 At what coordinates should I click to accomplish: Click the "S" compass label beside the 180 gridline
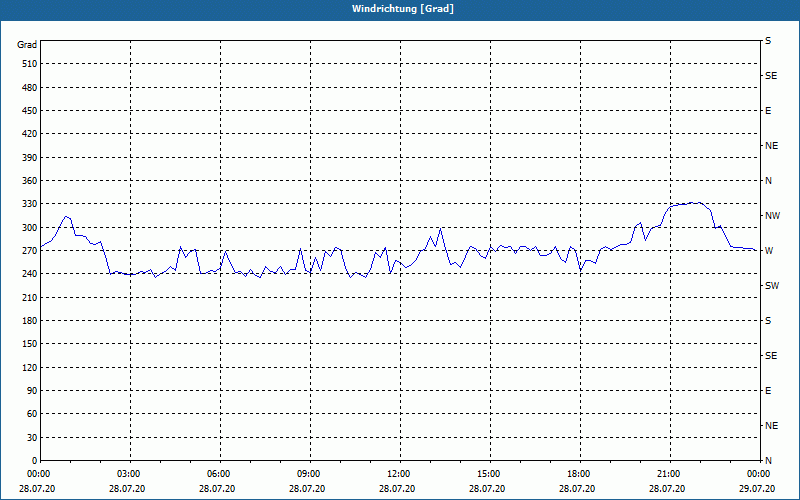768,321
